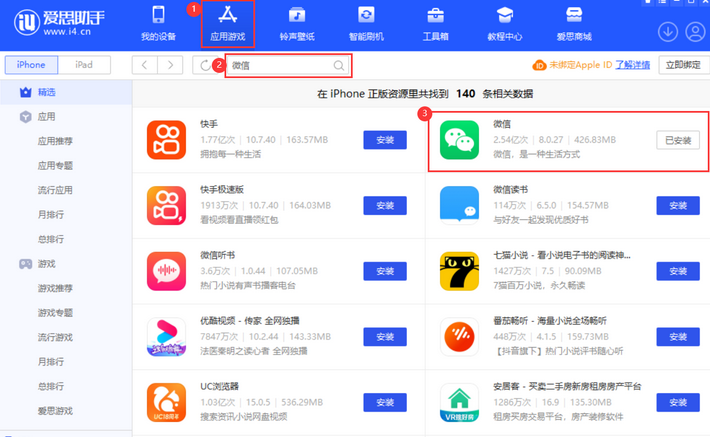Install the 微信读书 app
710x437 pixels.
(x=678, y=206)
